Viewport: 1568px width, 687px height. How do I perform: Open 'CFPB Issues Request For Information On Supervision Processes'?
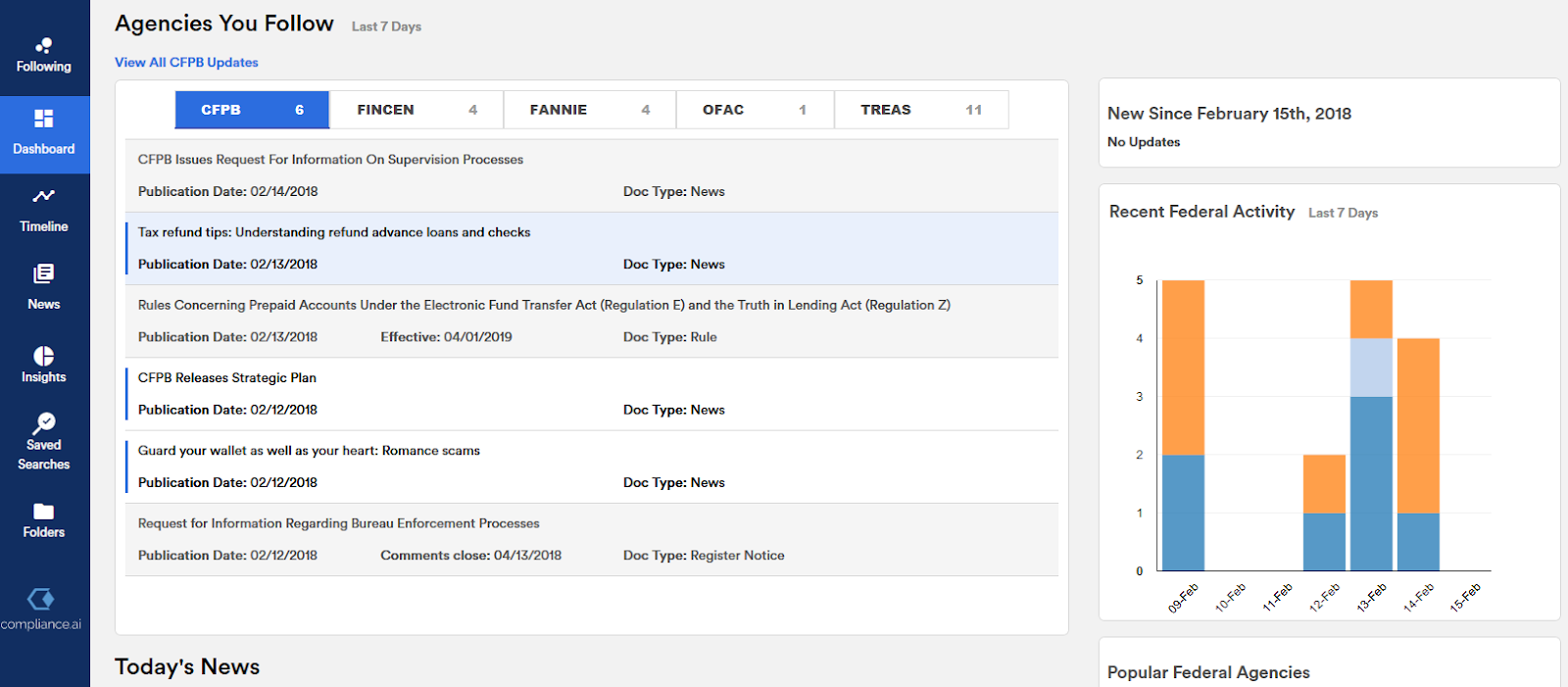point(330,160)
